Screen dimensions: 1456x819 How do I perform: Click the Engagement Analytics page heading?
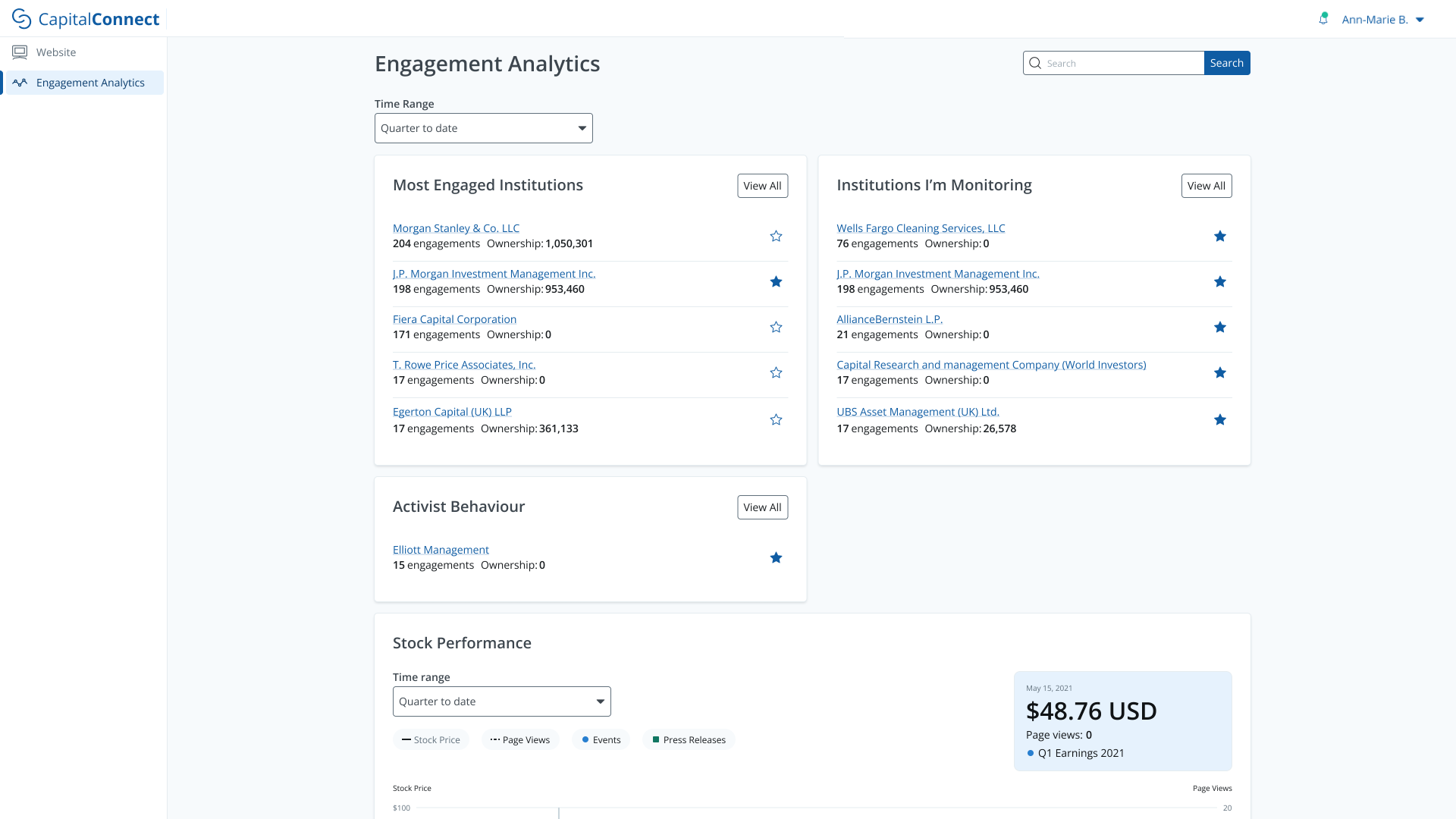coord(487,64)
